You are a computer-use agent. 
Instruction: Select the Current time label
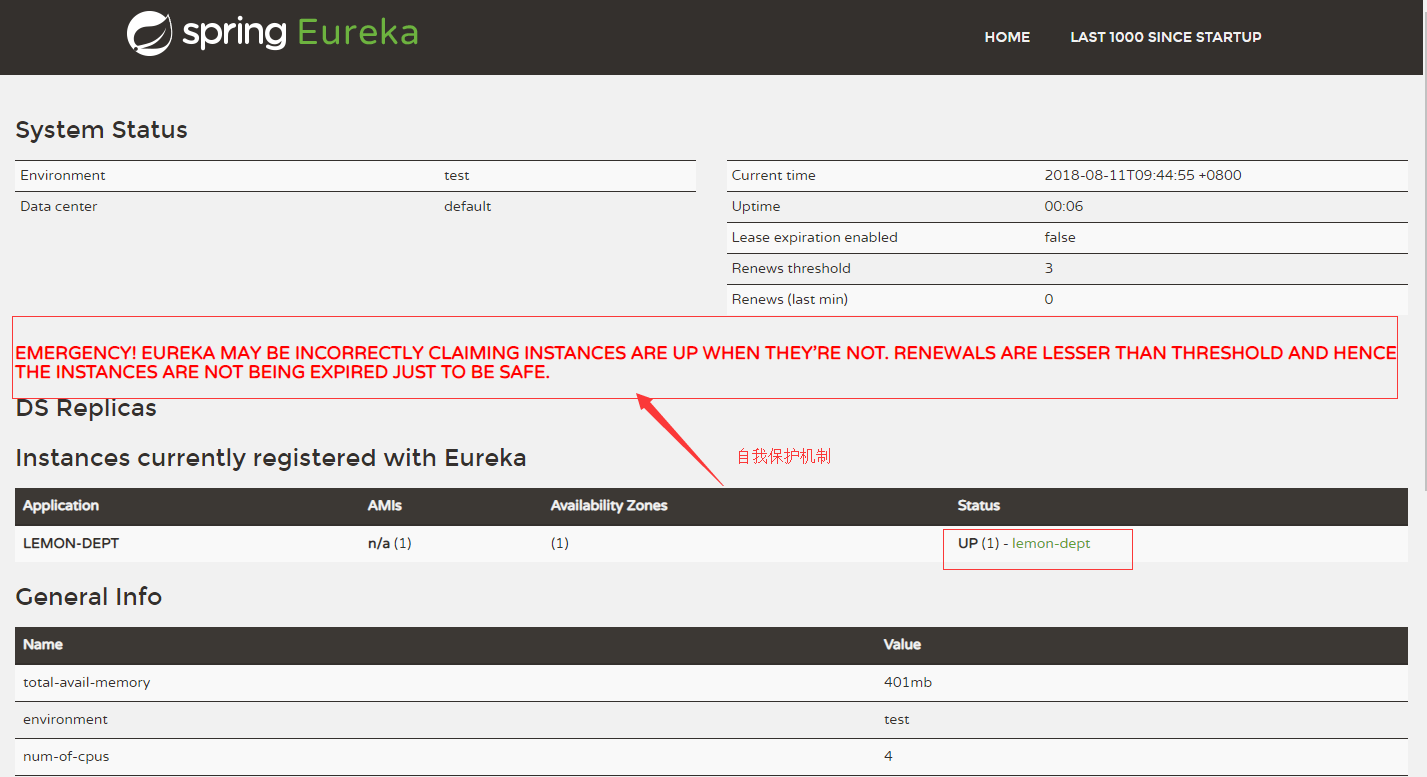pos(774,175)
